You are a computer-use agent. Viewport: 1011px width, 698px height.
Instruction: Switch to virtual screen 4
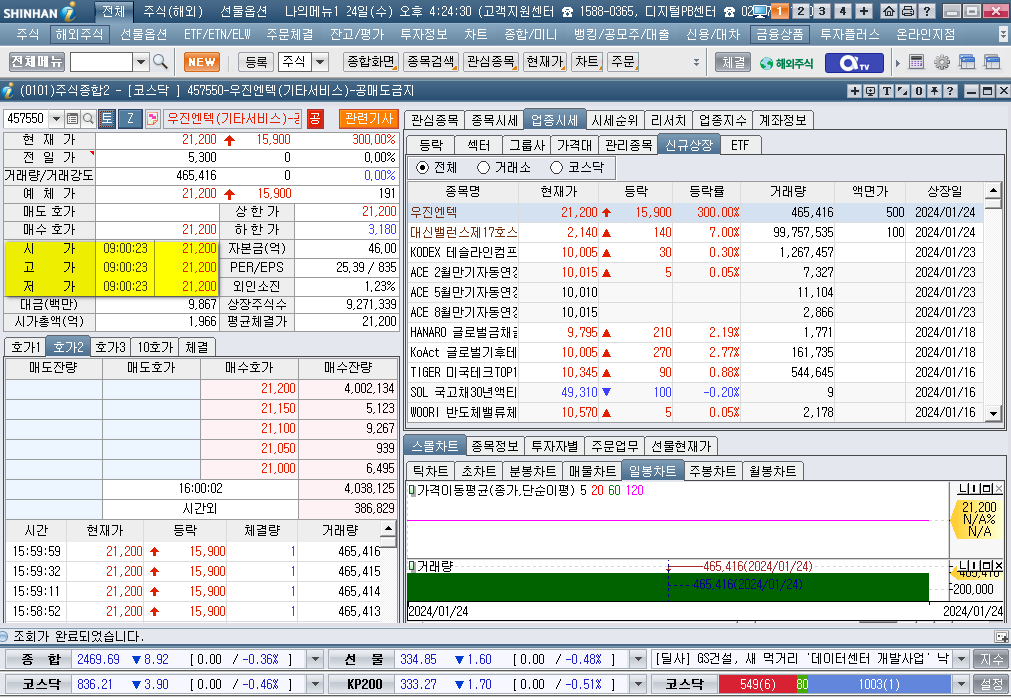(x=843, y=11)
